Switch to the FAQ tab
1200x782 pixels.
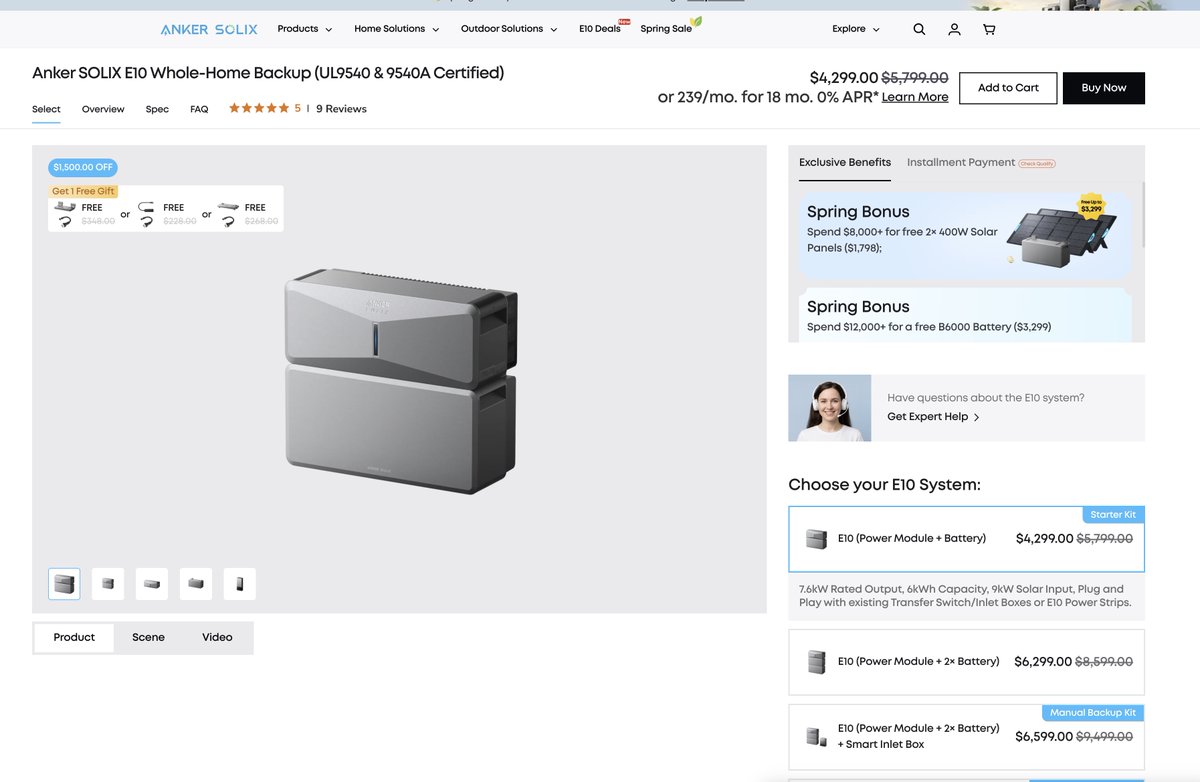tap(199, 109)
